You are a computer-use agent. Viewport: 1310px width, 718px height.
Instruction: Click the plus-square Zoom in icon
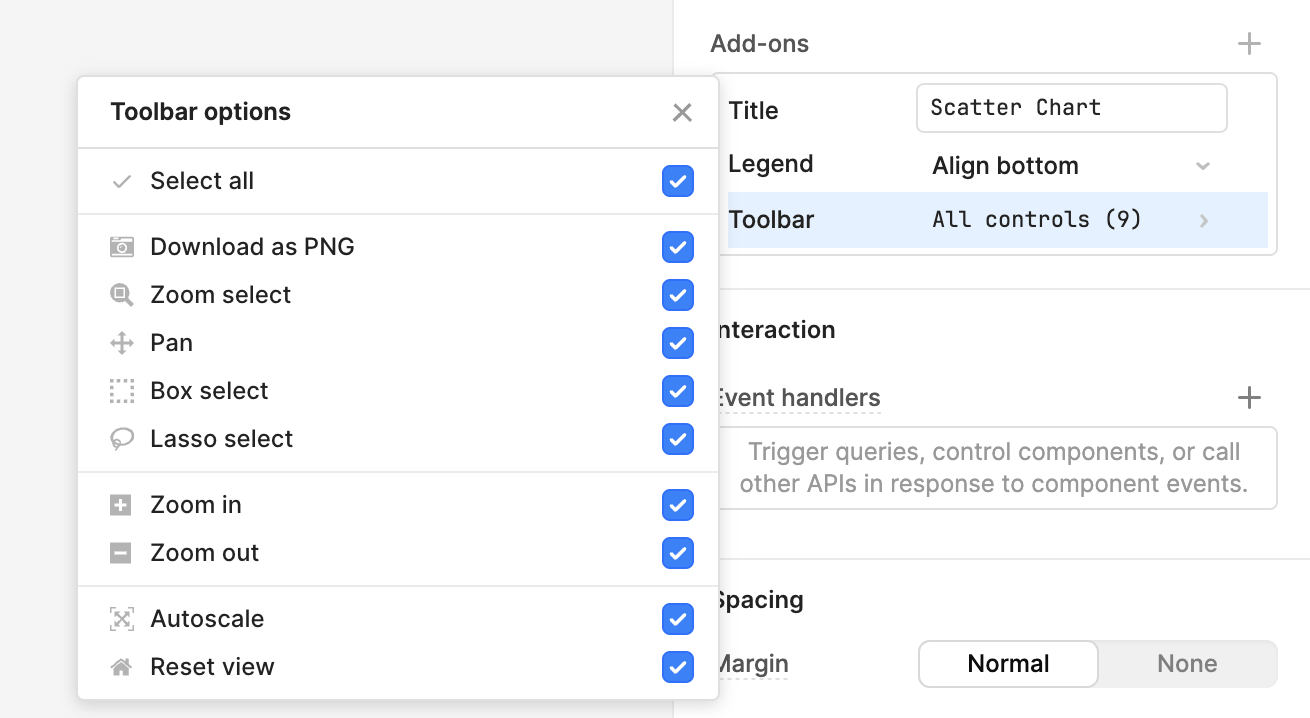click(x=121, y=505)
